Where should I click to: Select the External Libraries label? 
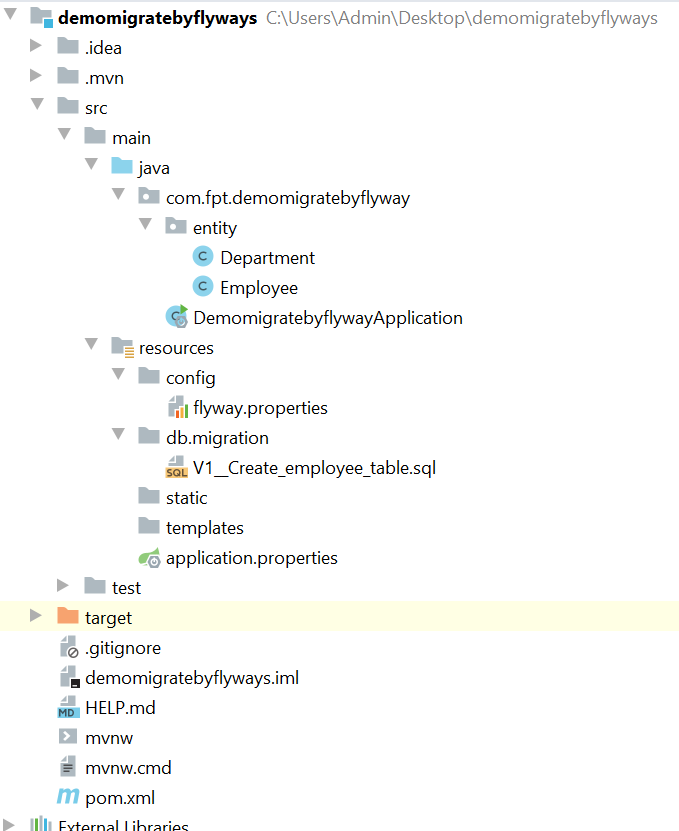[x=124, y=825]
